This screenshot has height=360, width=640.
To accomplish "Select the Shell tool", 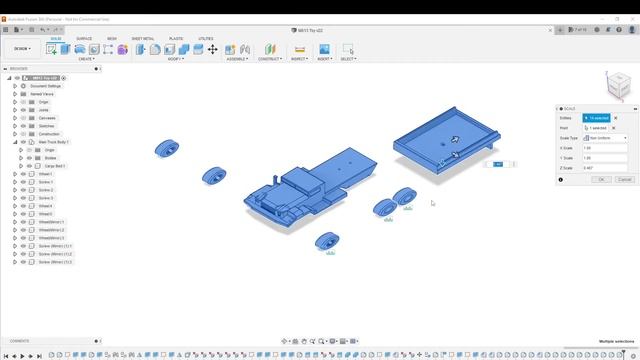I will (169, 49).
